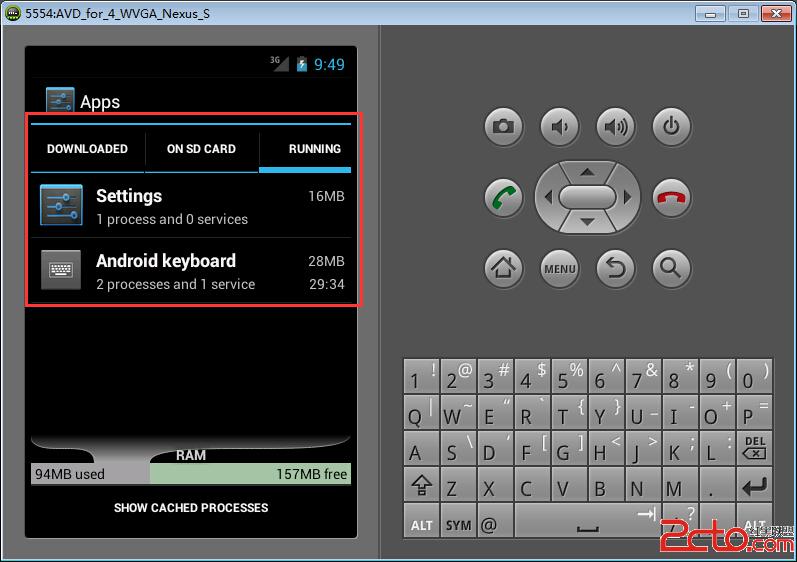Click the DEL key on emulator keyboard
This screenshot has height=562, width=797.
(754, 448)
